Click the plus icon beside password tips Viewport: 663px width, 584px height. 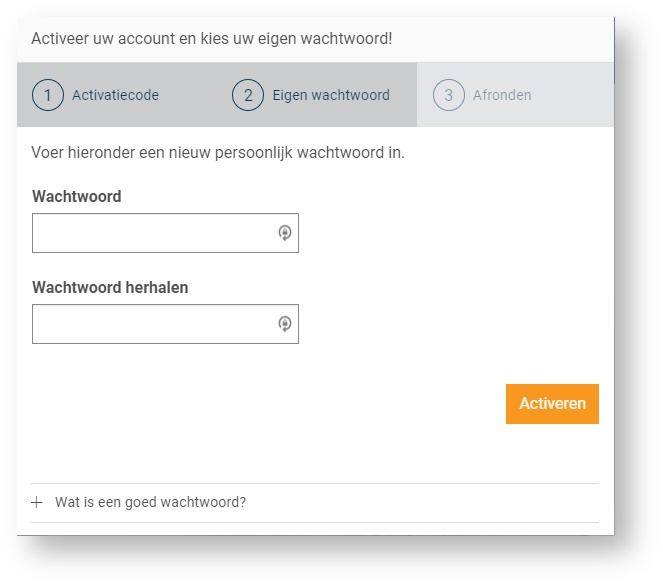point(37,502)
